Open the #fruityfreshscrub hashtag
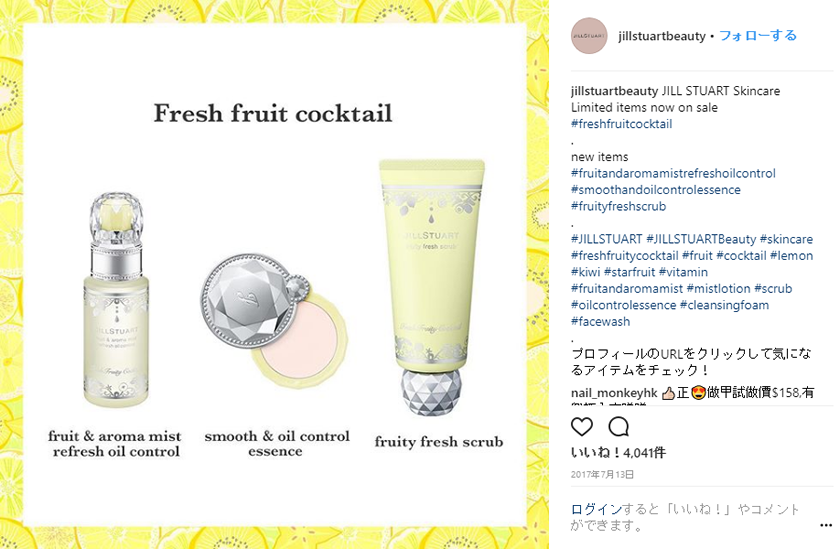 (x=618, y=207)
